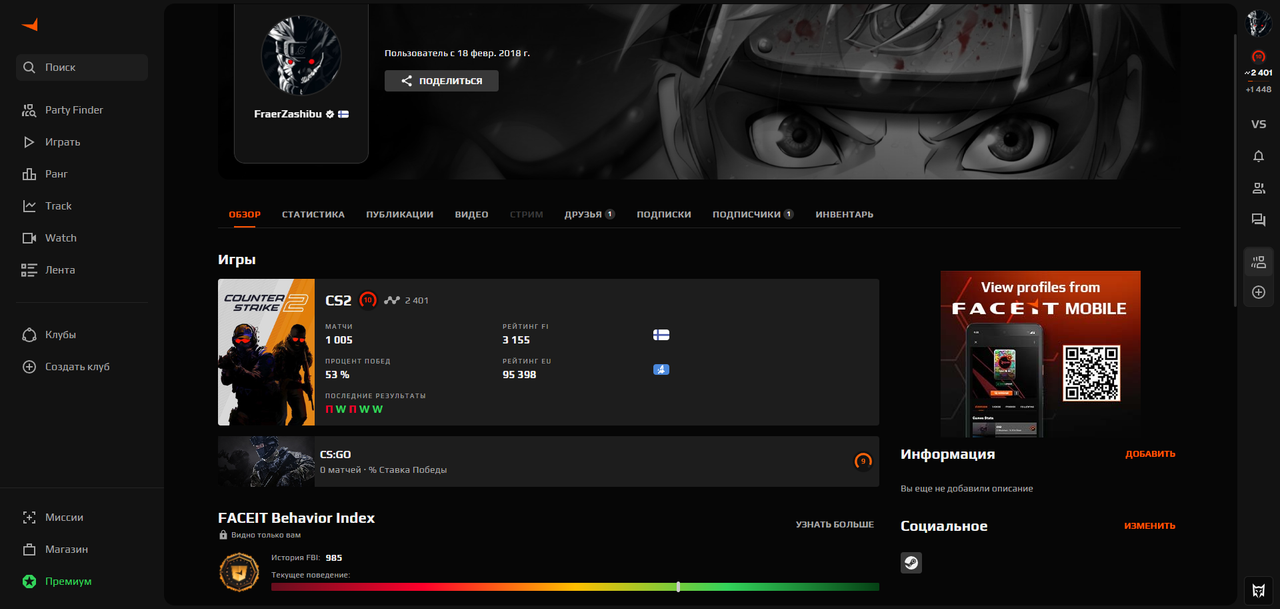
Task: Switch to the Обзор tab
Action: click(x=244, y=214)
